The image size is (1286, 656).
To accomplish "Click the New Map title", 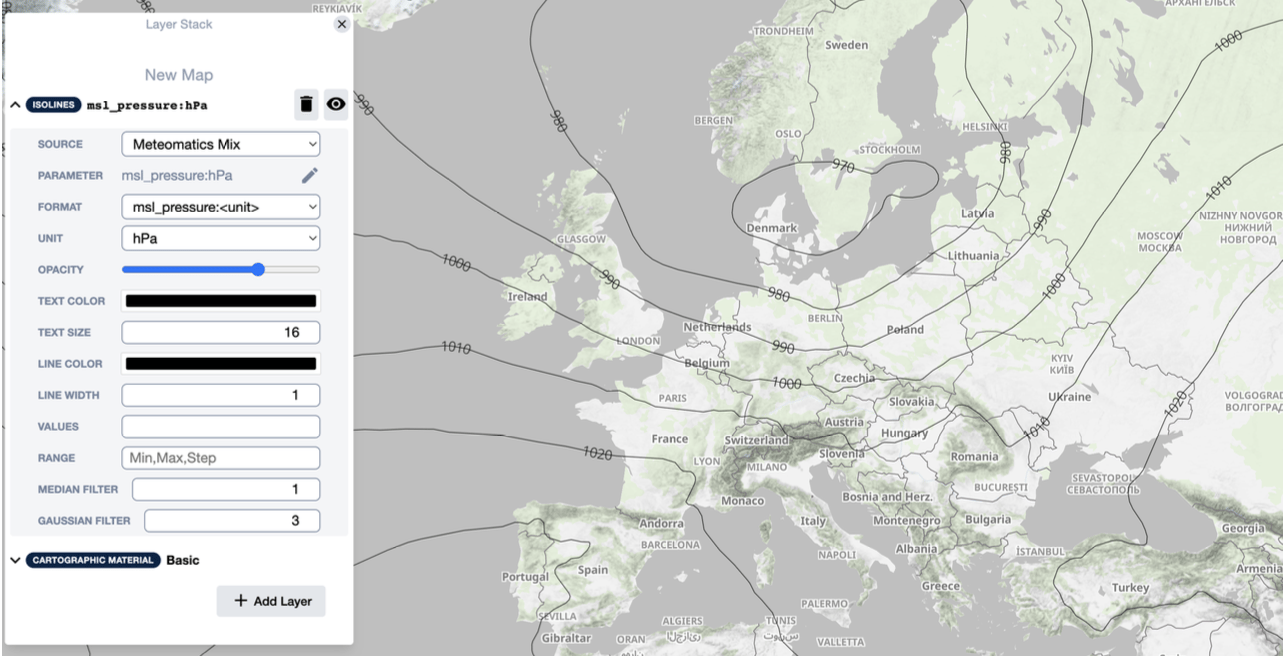I will pos(178,75).
